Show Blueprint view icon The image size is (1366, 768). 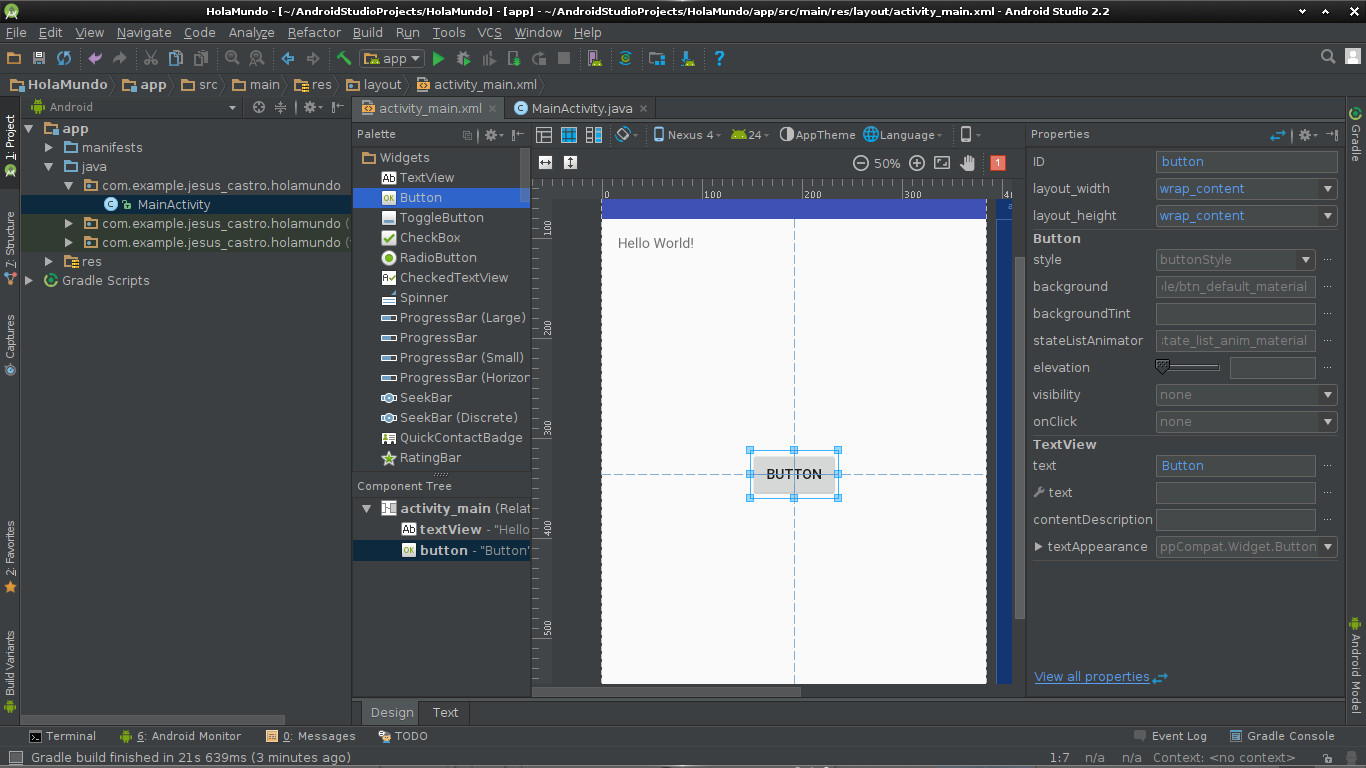(x=569, y=135)
